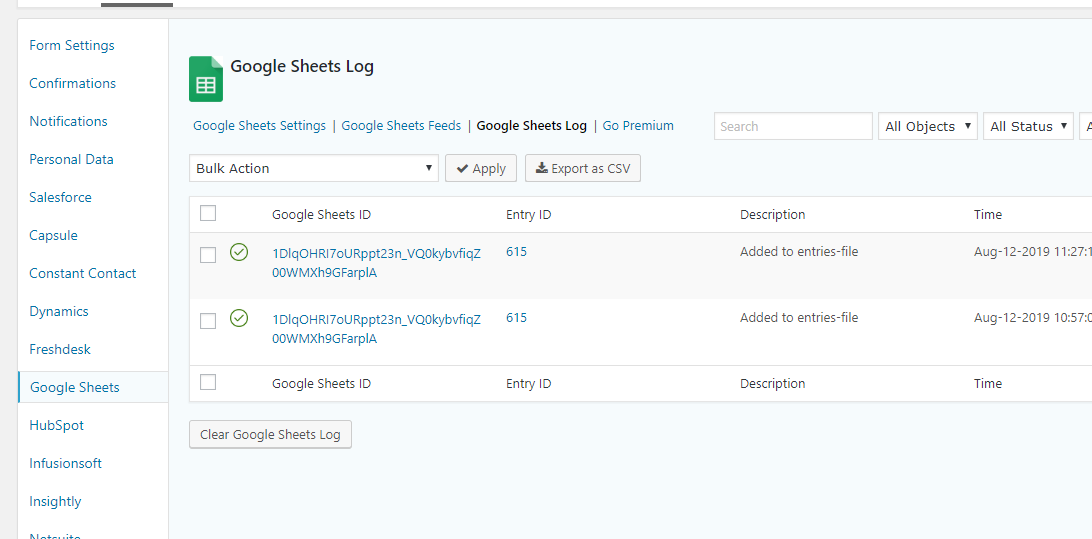Click the green success checkmark on the 11:27 log row
The image size is (1092, 539).
point(239,252)
